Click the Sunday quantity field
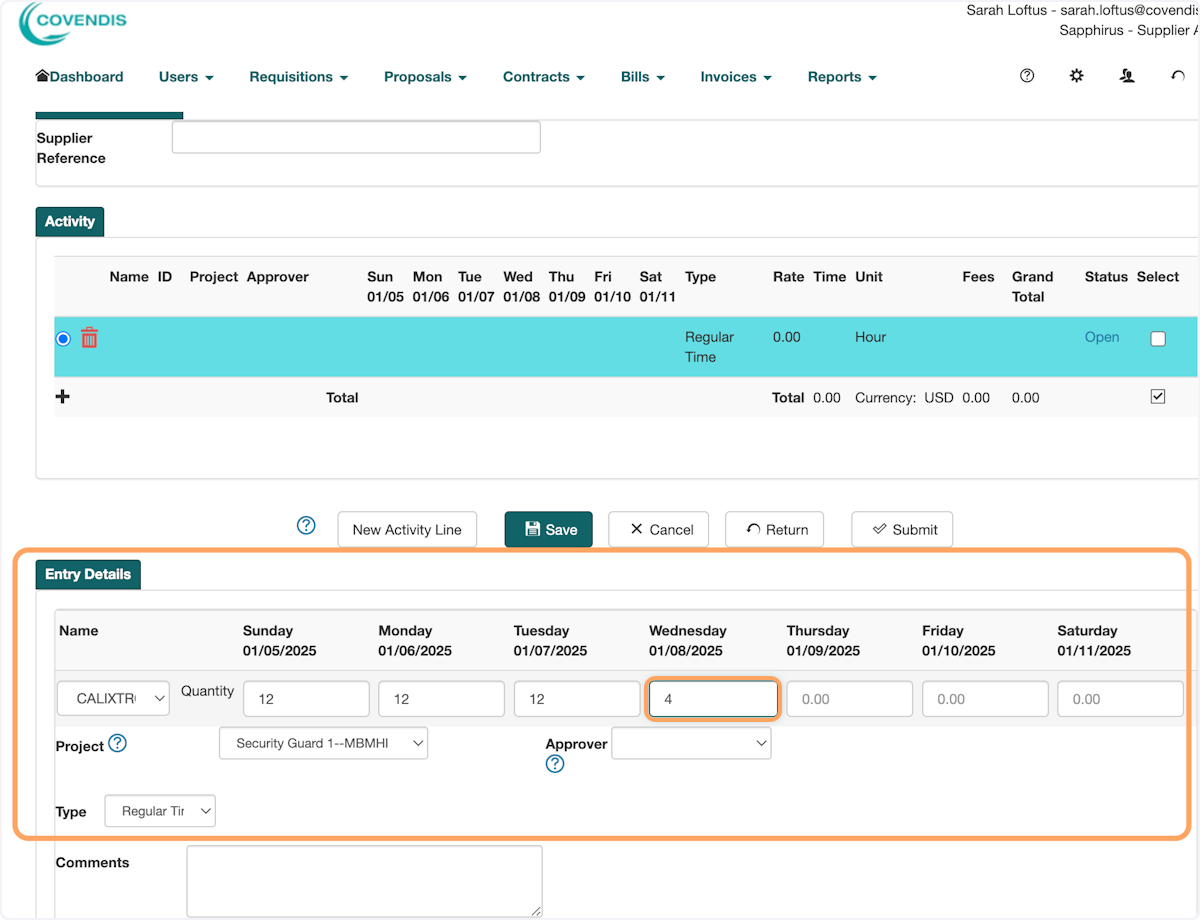This screenshot has width=1200, height=920. pyautogui.click(x=306, y=699)
